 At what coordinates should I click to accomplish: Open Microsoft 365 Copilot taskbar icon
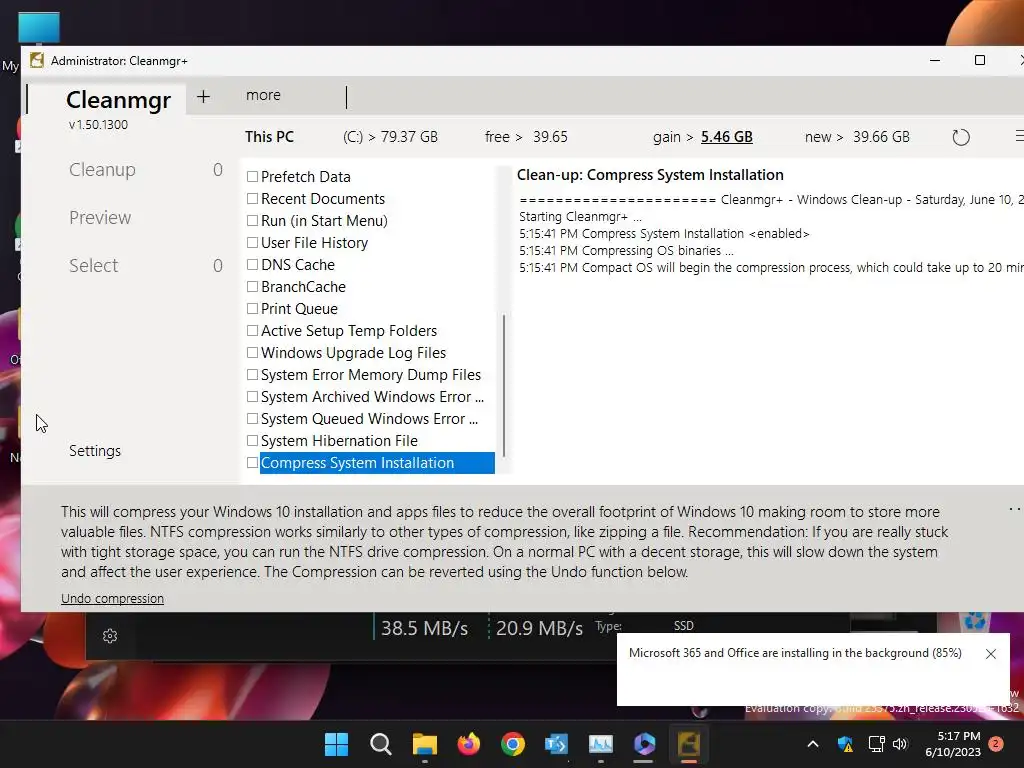645,744
